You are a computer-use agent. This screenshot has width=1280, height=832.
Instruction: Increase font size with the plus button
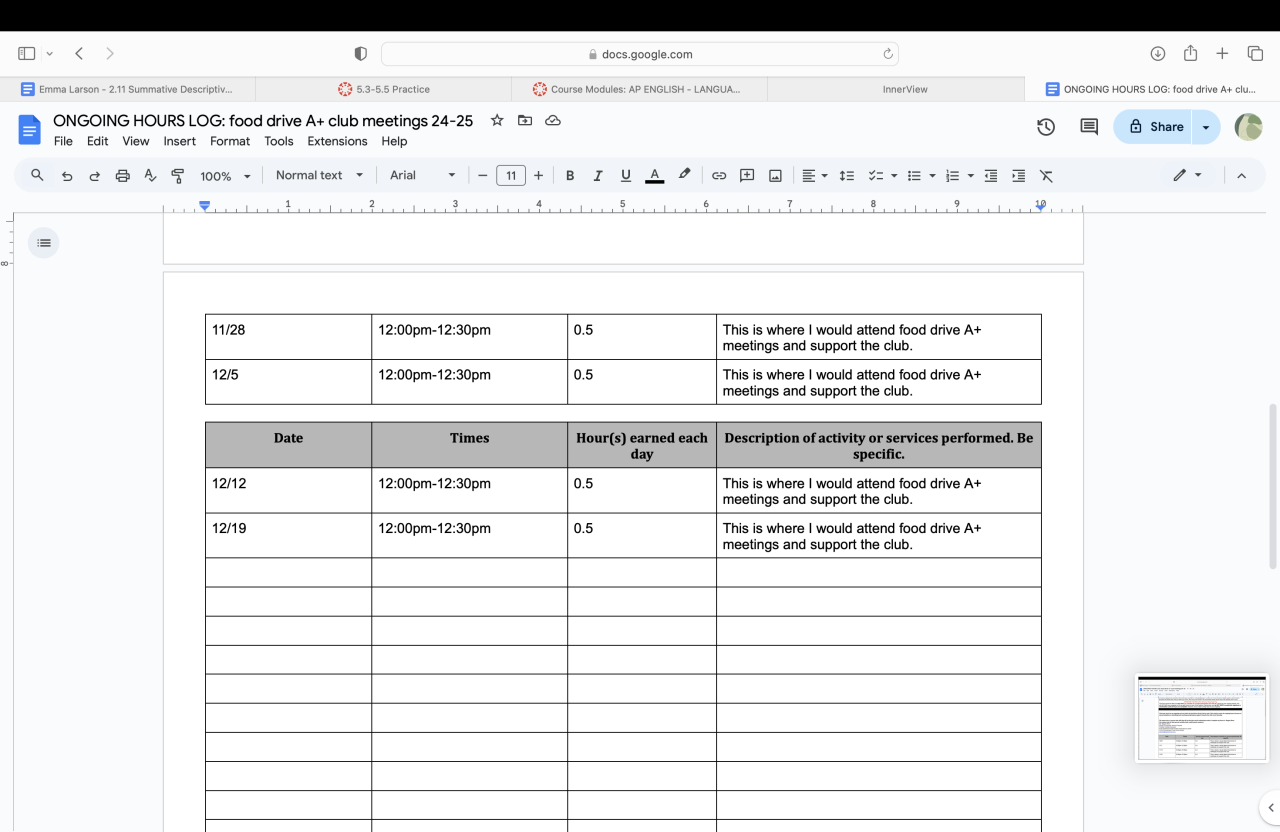(538, 176)
